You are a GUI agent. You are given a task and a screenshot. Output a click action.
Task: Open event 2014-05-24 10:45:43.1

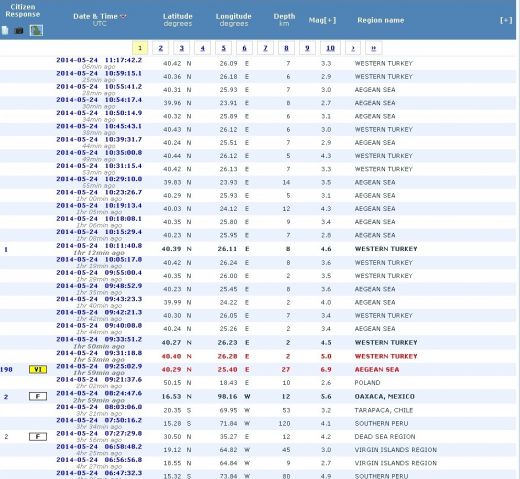[x=99, y=126]
